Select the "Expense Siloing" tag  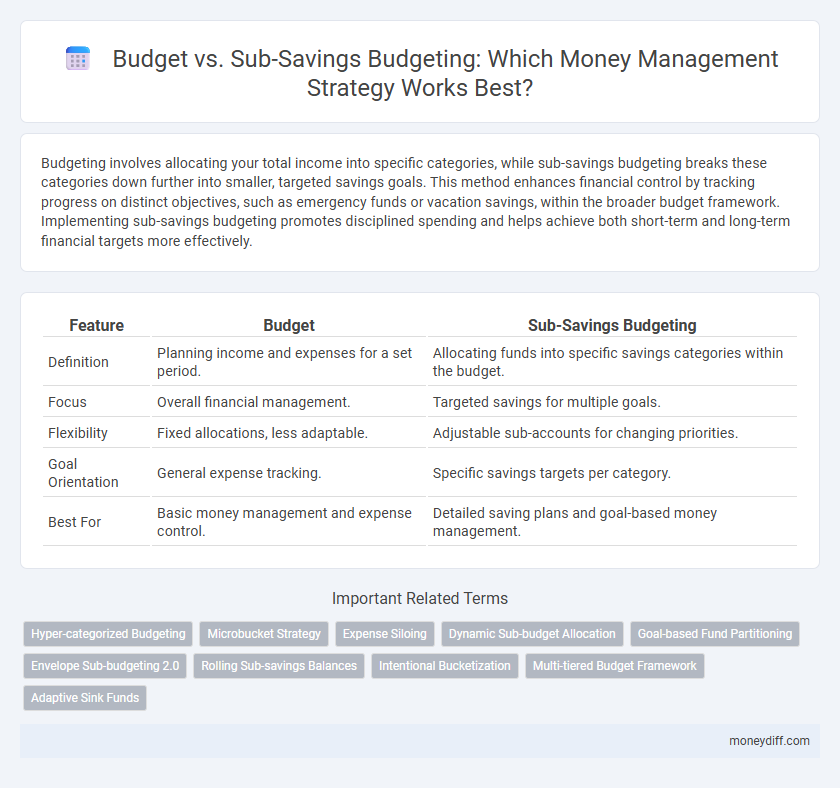coord(384,633)
